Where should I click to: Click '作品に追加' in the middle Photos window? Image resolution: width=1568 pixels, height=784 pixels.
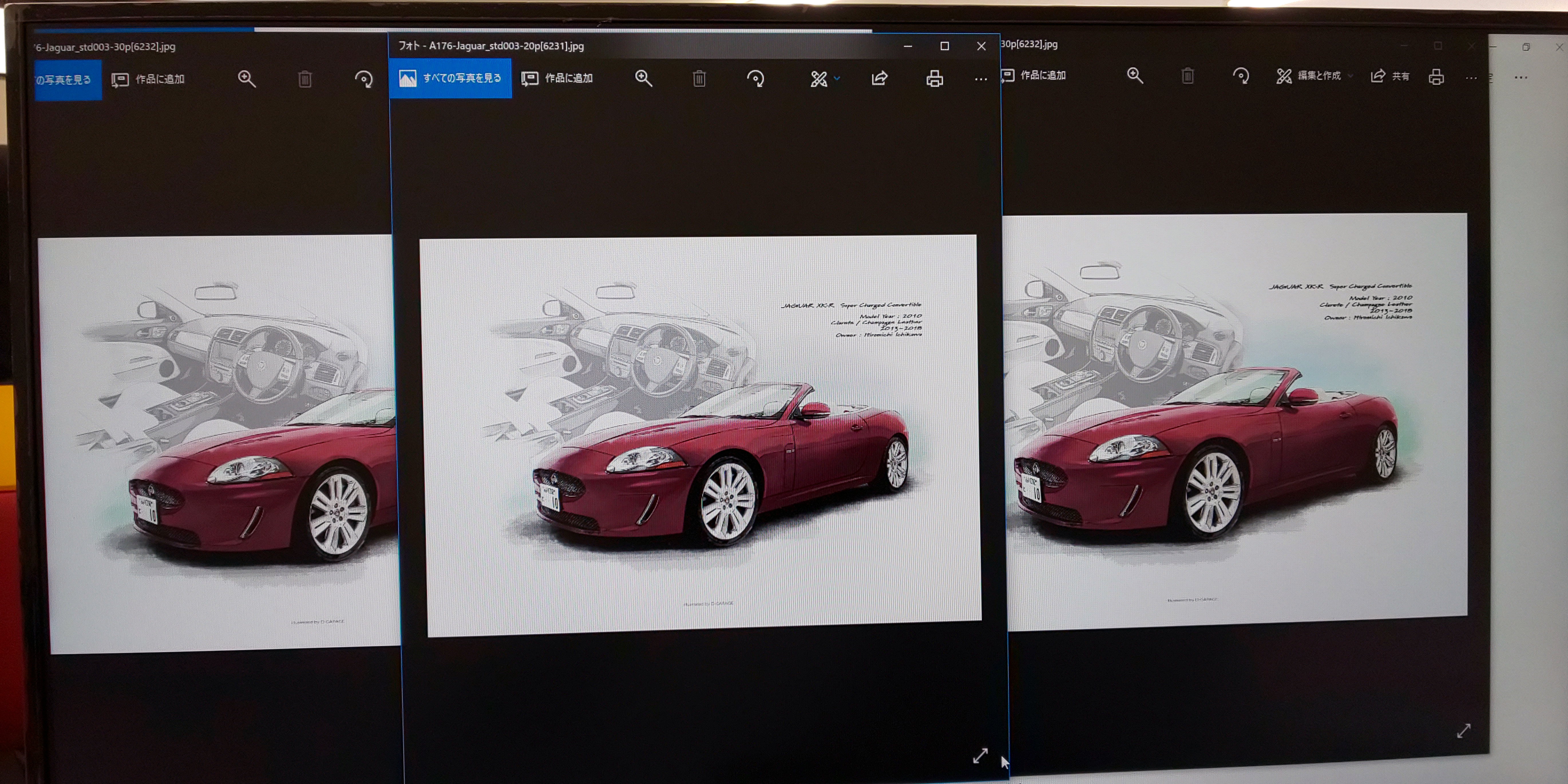(x=557, y=78)
